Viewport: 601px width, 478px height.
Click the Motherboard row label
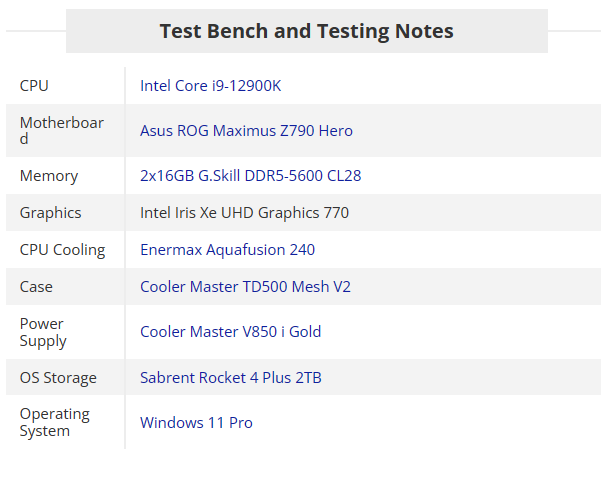[61, 131]
